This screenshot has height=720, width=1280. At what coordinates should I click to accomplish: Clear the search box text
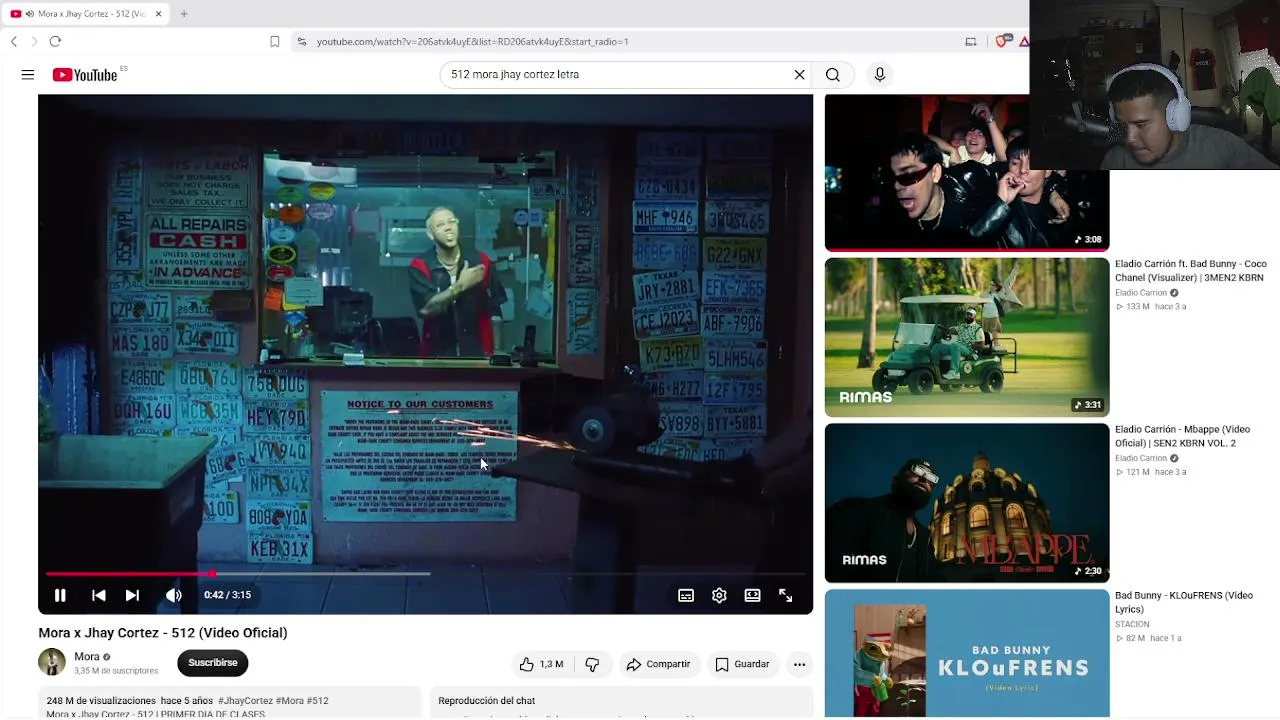pyautogui.click(x=799, y=74)
